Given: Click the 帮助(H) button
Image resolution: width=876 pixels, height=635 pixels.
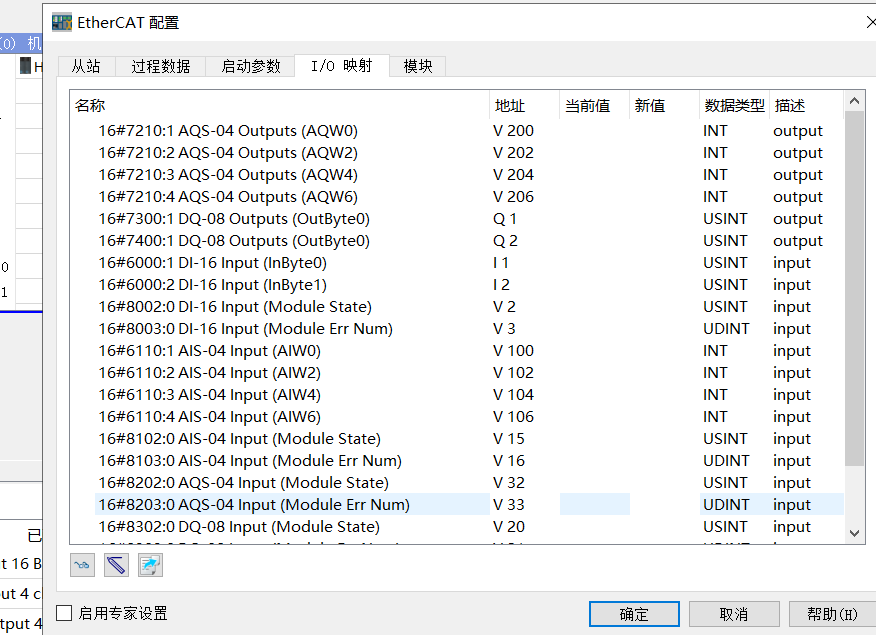Looking at the screenshot, I should [x=832, y=614].
